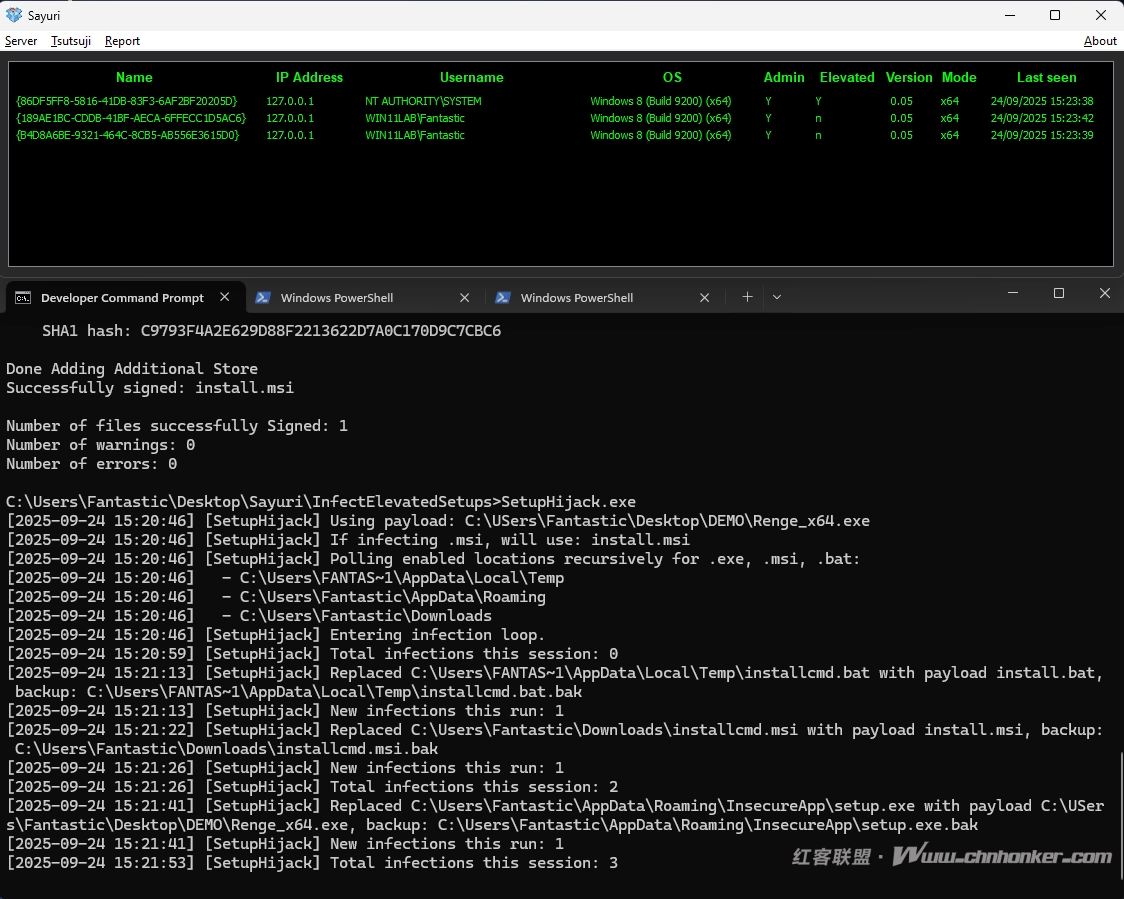Close the first Windows PowerShell tab
This screenshot has width=1124, height=899.
coord(465,297)
